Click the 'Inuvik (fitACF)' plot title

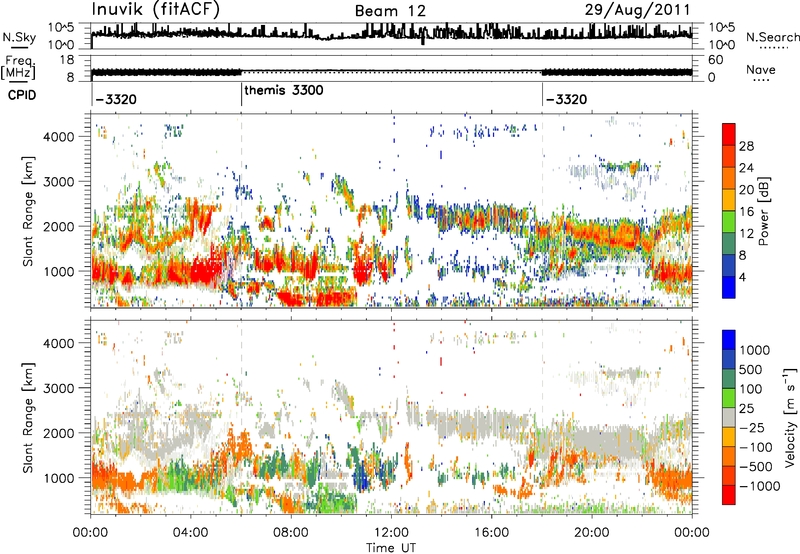tap(156, 10)
